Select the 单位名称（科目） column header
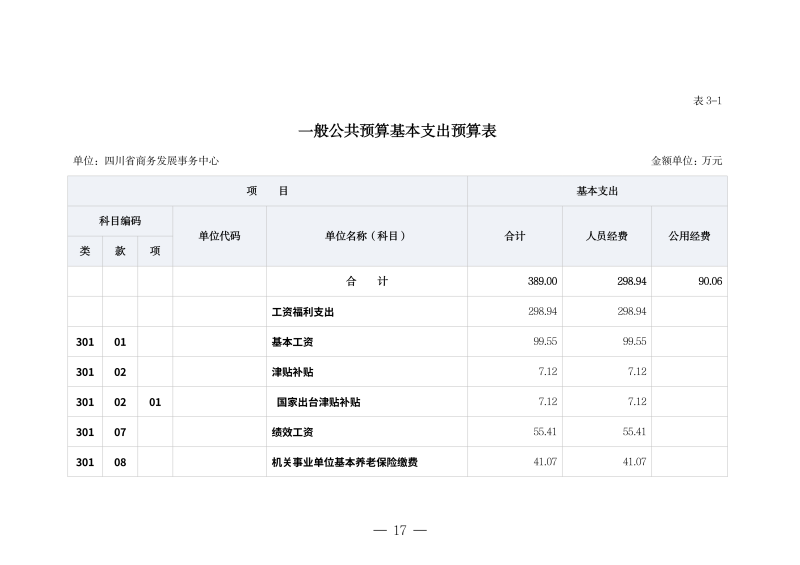Viewport: 800px width, 565px height. tap(366, 236)
